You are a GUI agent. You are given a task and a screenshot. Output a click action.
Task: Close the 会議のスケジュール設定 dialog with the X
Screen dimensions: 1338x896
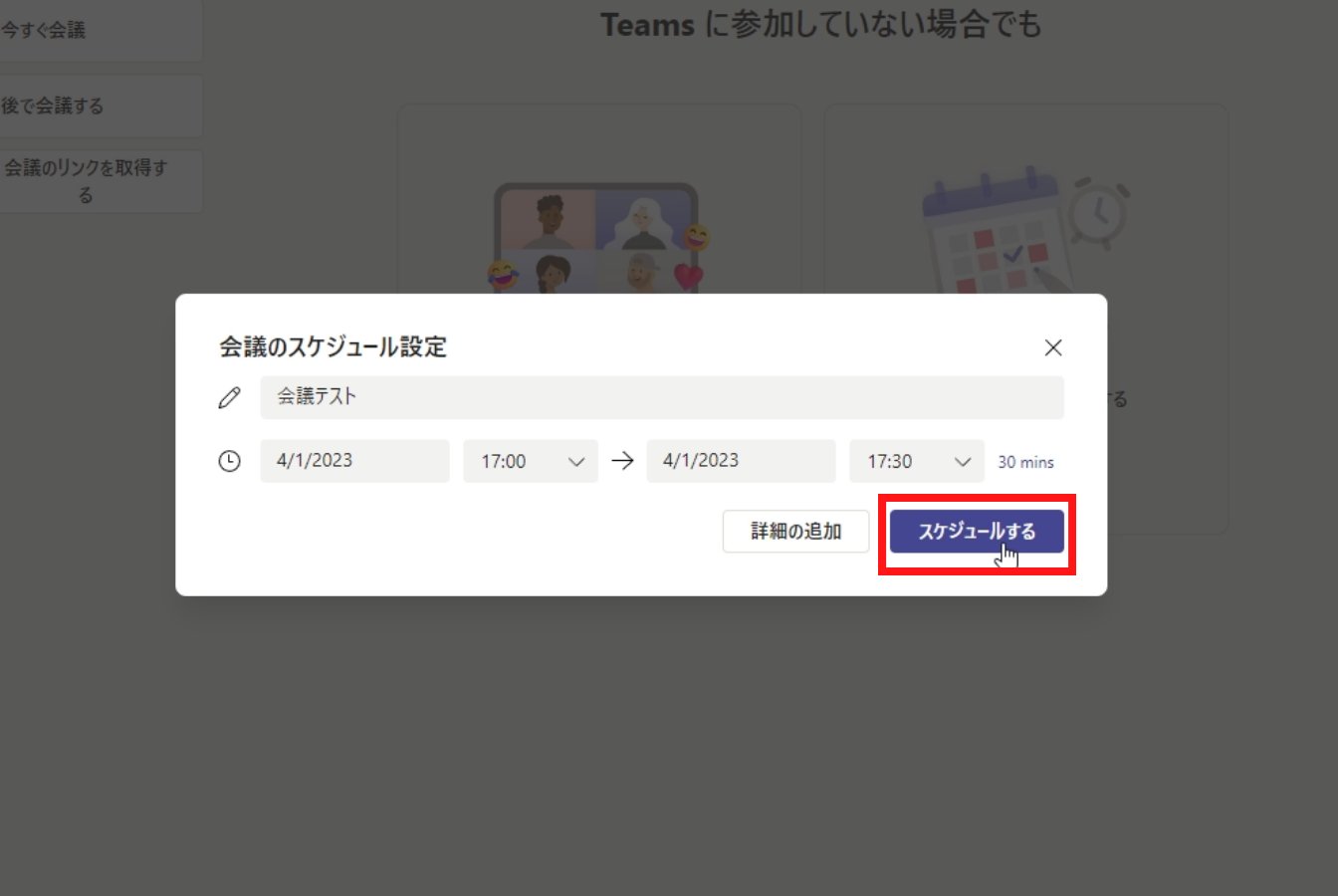click(x=1052, y=347)
